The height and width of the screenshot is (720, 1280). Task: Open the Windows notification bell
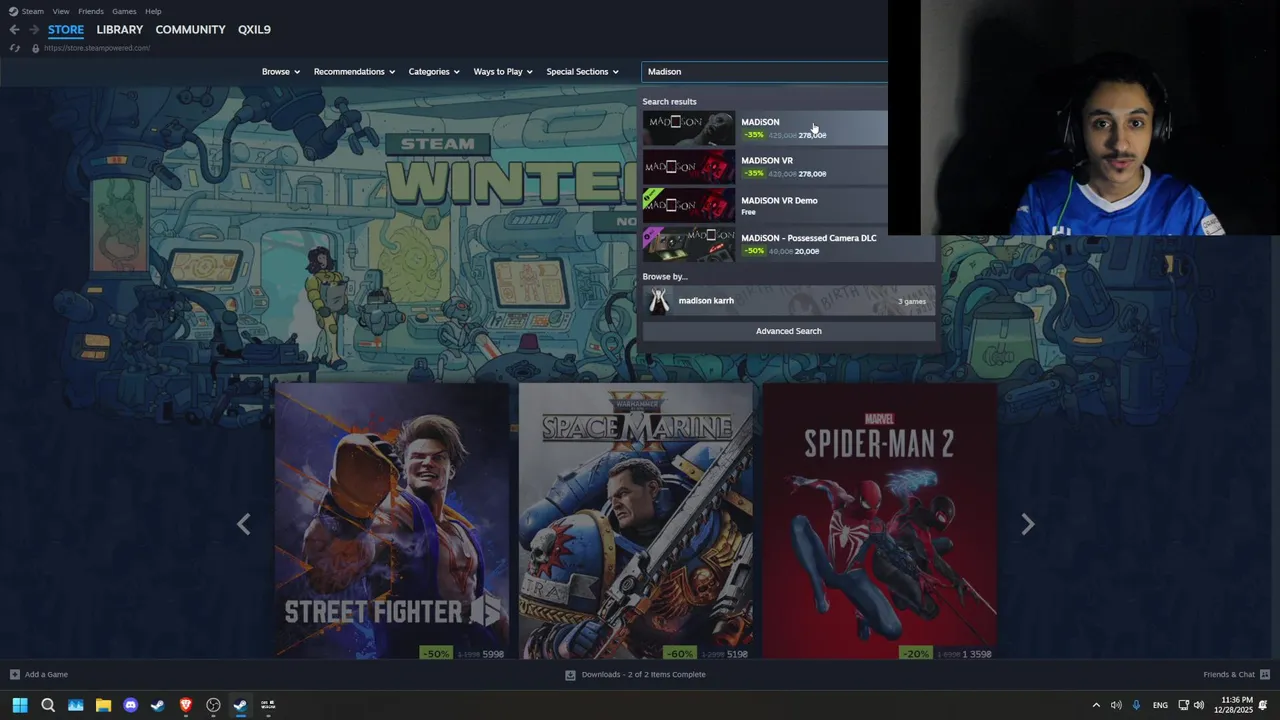pyautogui.click(x=1263, y=705)
